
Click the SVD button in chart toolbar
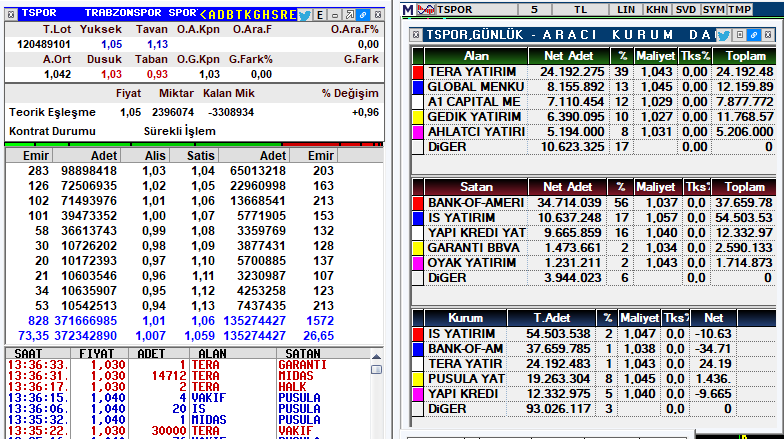[x=686, y=10]
